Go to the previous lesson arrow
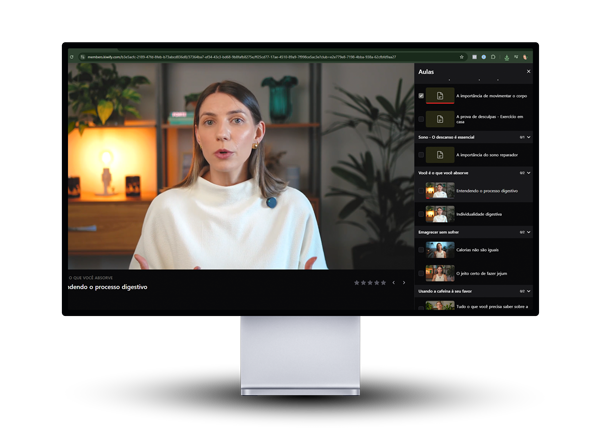This screenshot has height=432, width=600. (393, 283)
